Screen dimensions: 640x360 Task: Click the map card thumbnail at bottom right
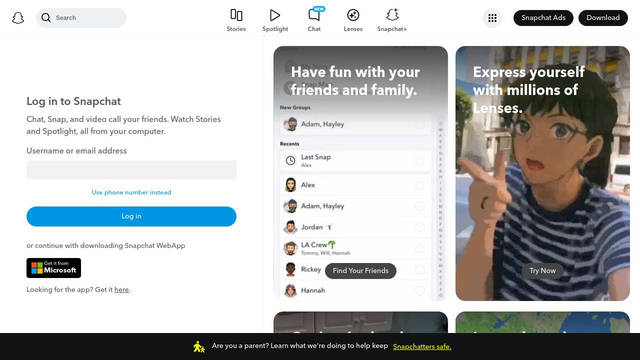pos(542,322)
